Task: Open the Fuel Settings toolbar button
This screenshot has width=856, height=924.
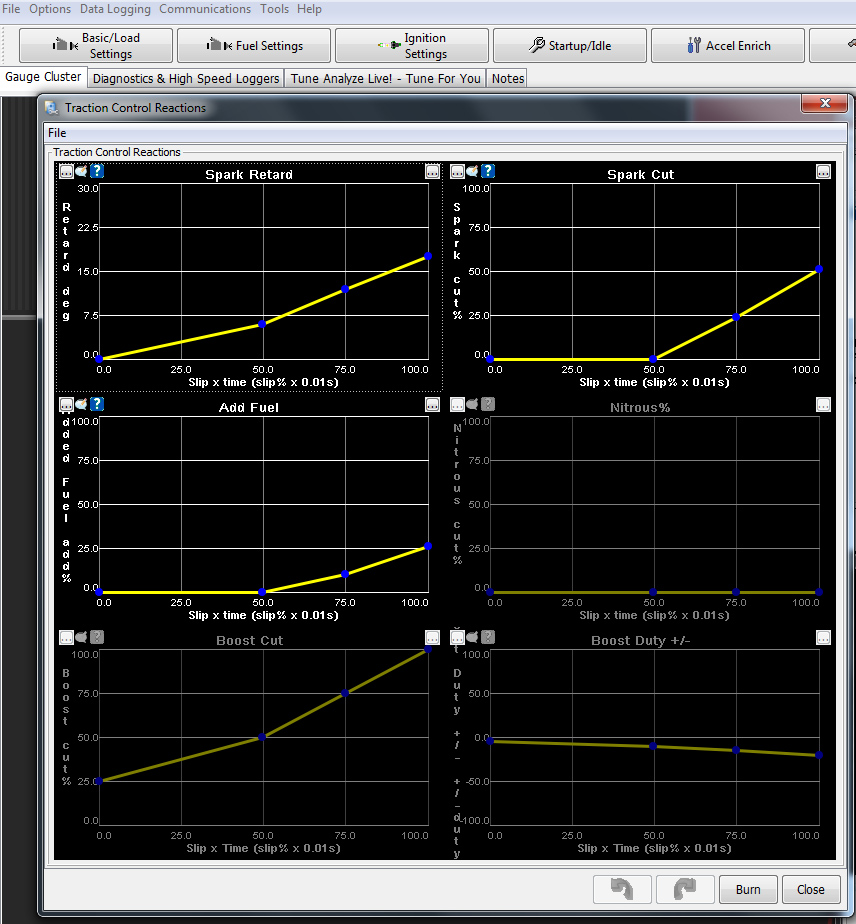Action: [255, 46]
